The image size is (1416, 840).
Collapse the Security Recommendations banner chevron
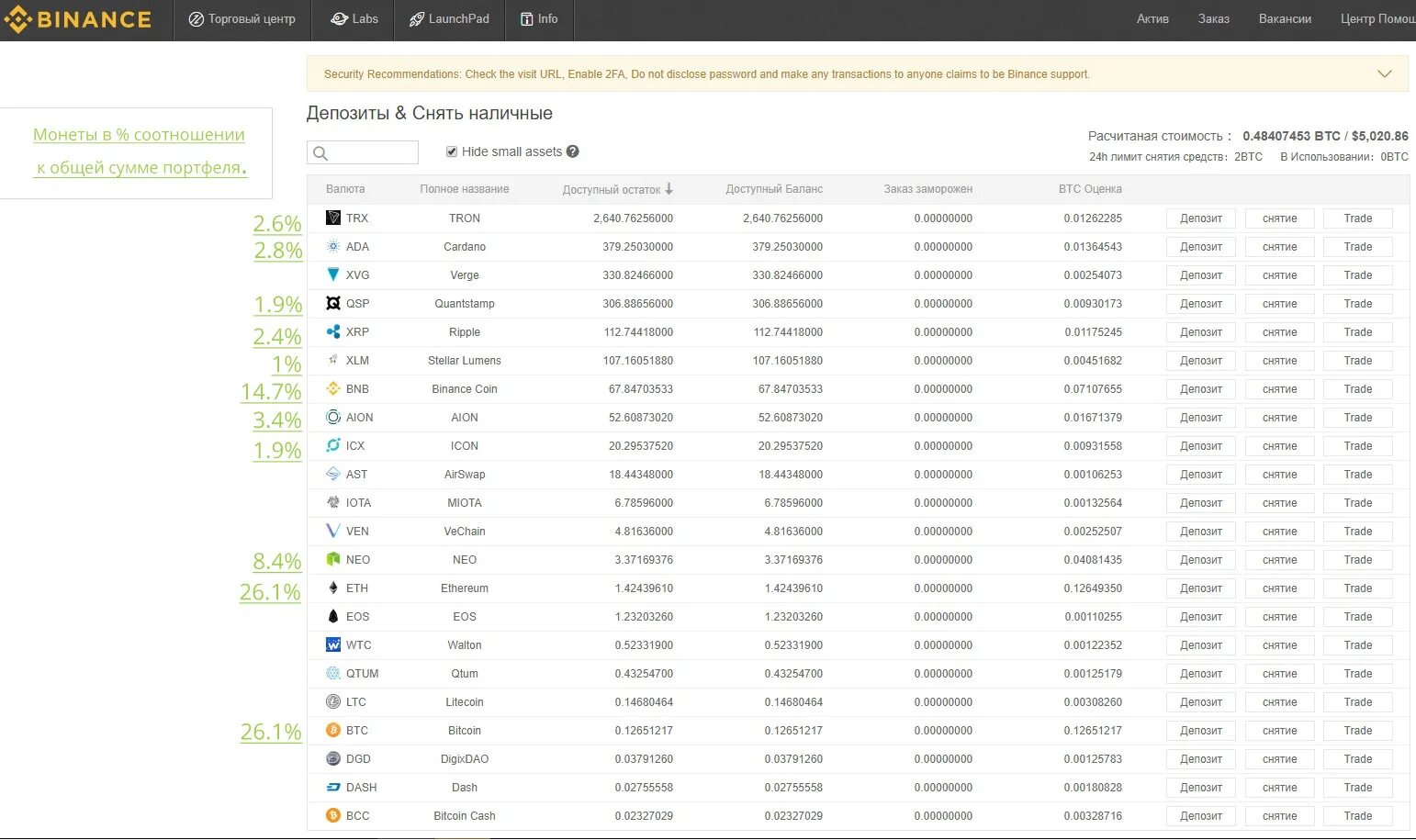[x=1385, y=74]
